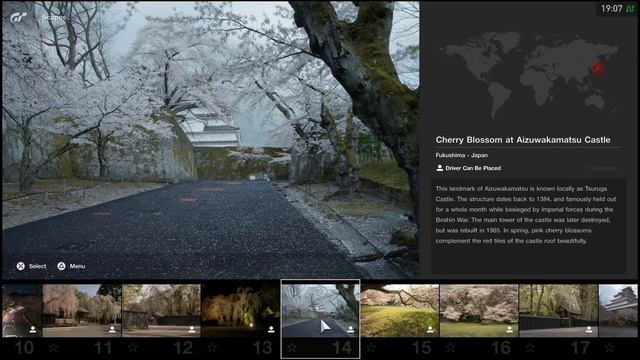Select the partially visible castle tower thumbnail
Screen dimensions: 640x360
[x=618, y=311]
